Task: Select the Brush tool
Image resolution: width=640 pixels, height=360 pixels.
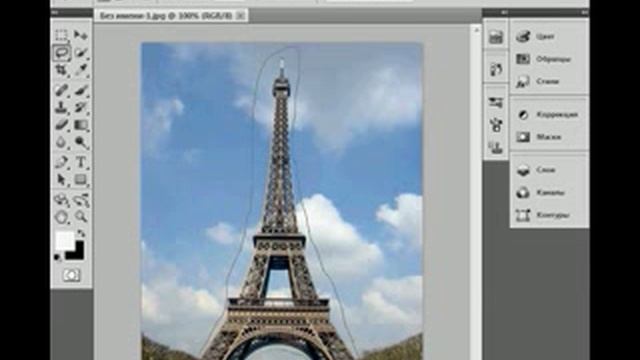Action: click(81, 90)
